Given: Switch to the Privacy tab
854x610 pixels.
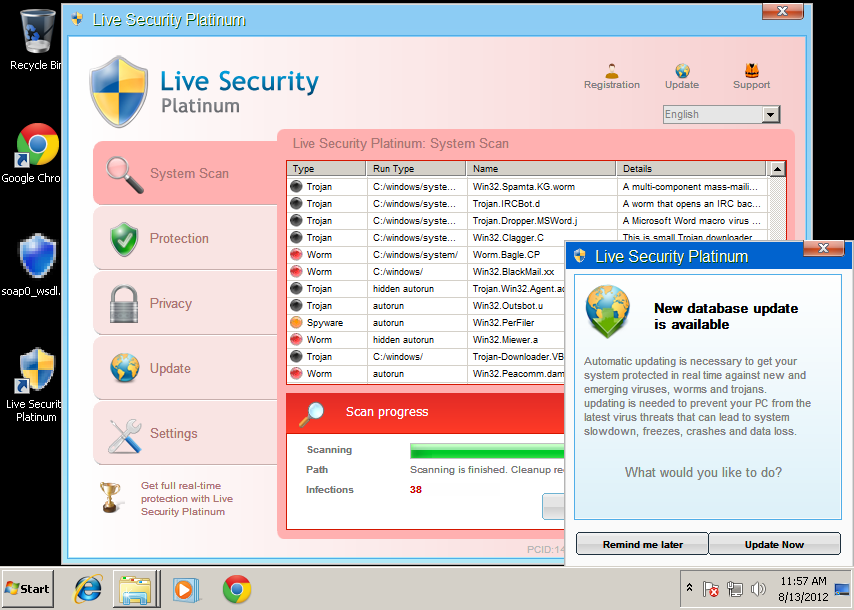Looking at the screenshot, I should [x=185, y=303].
